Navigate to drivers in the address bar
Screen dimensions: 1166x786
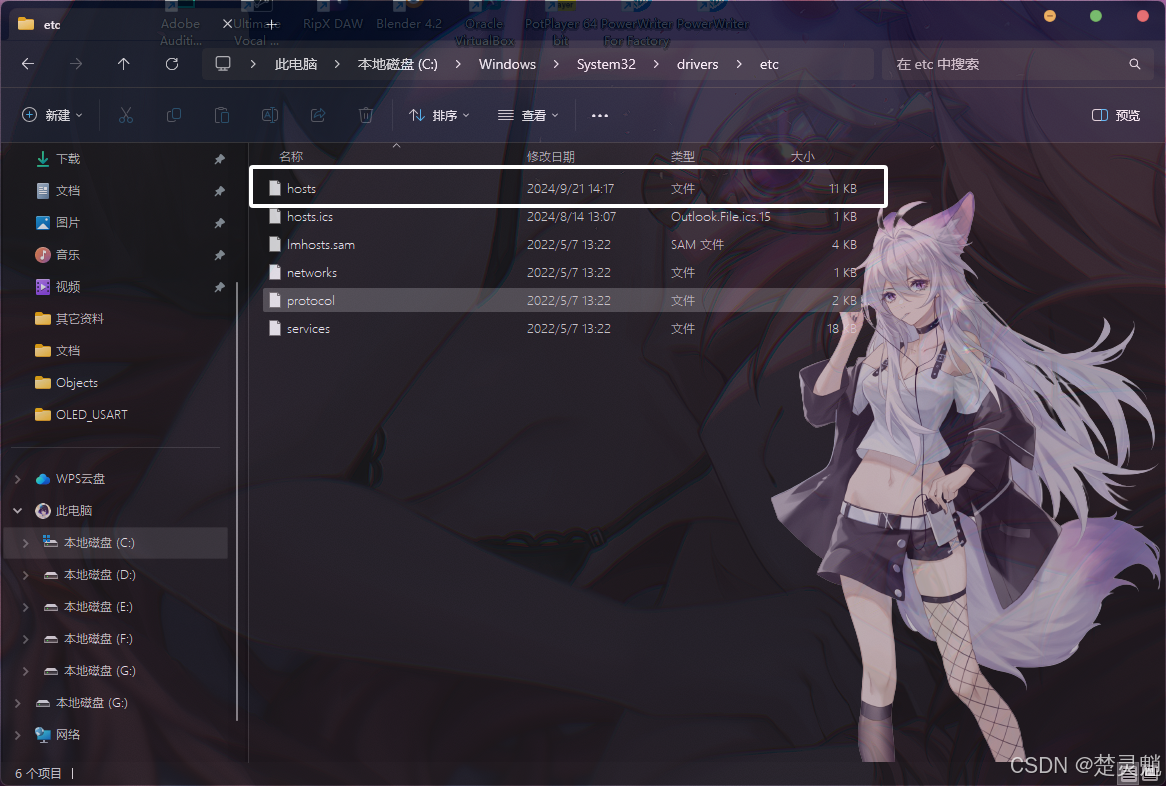click(698, 64)
